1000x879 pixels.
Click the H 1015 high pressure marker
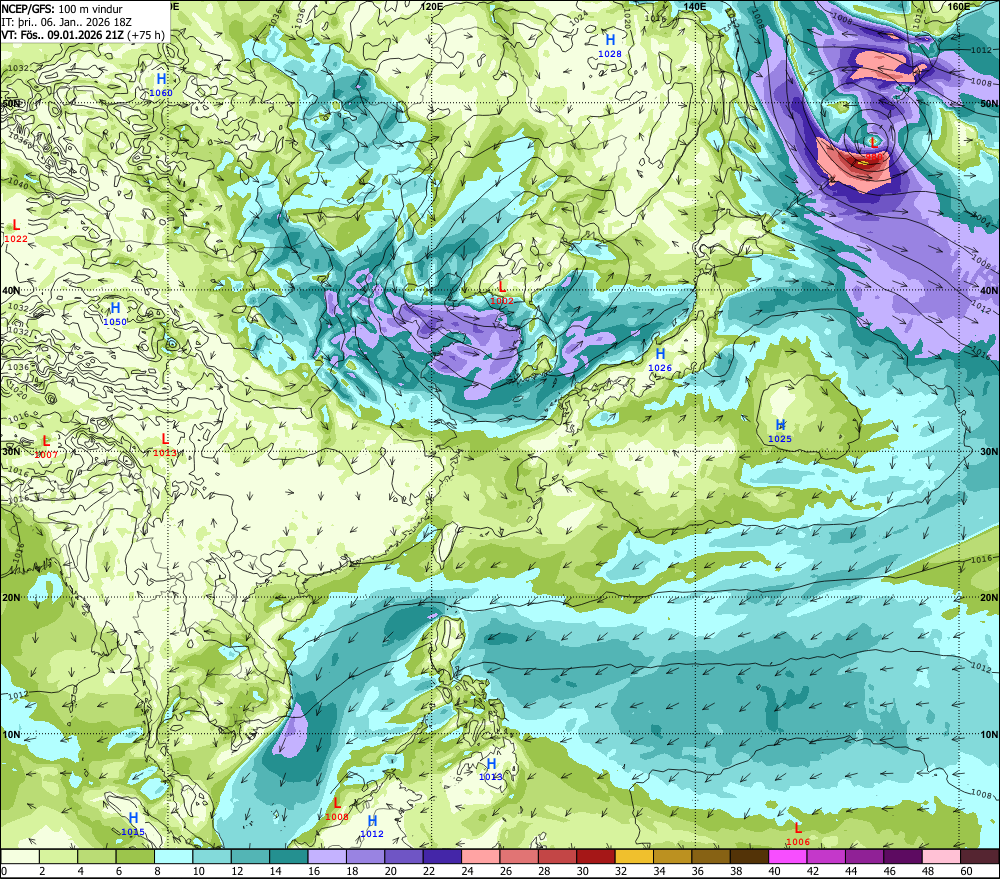[133, 824]
